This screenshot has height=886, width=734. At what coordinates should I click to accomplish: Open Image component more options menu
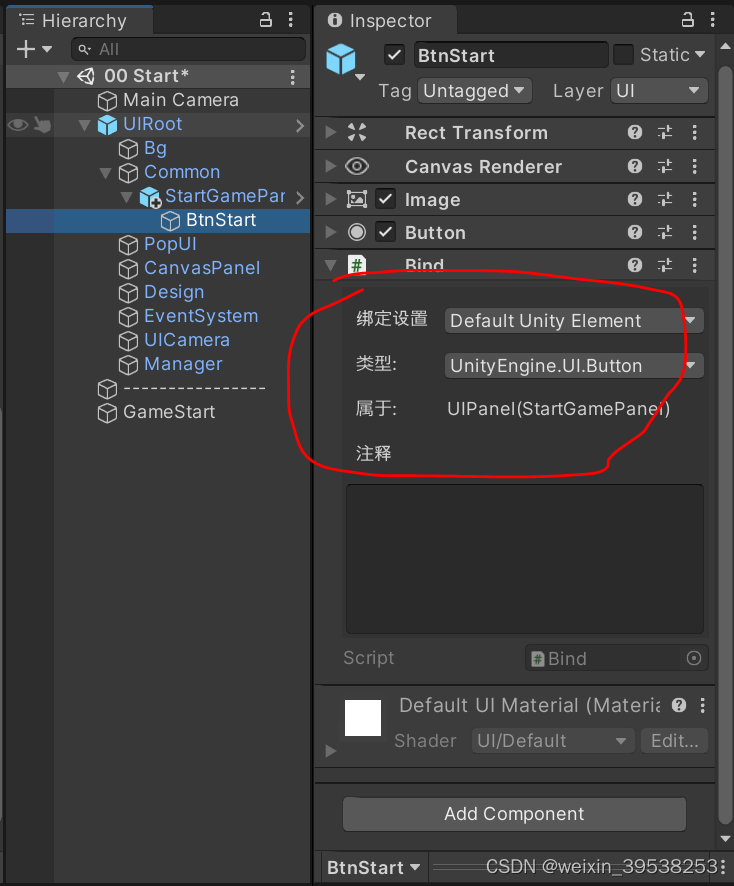[x=694, y=199]
